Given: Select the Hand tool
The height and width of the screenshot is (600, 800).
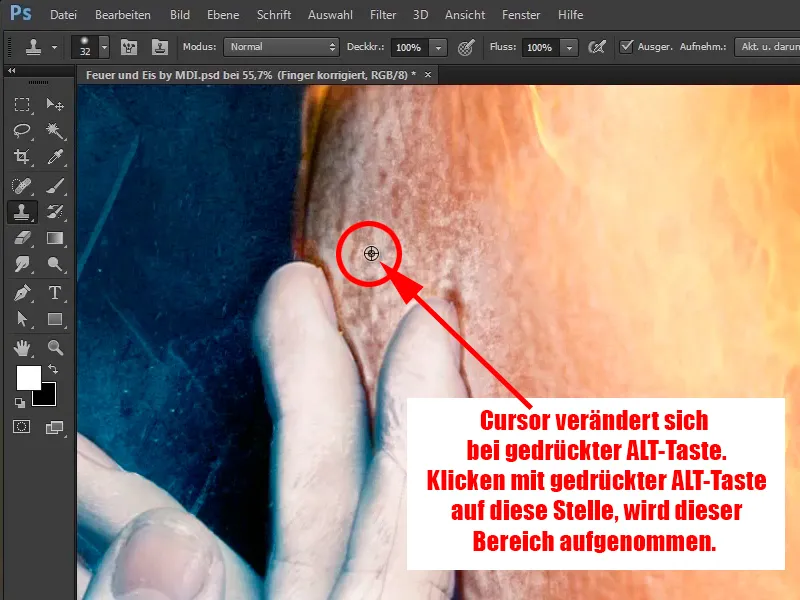Looking at the screenshot, I should (x=21, y=348).
